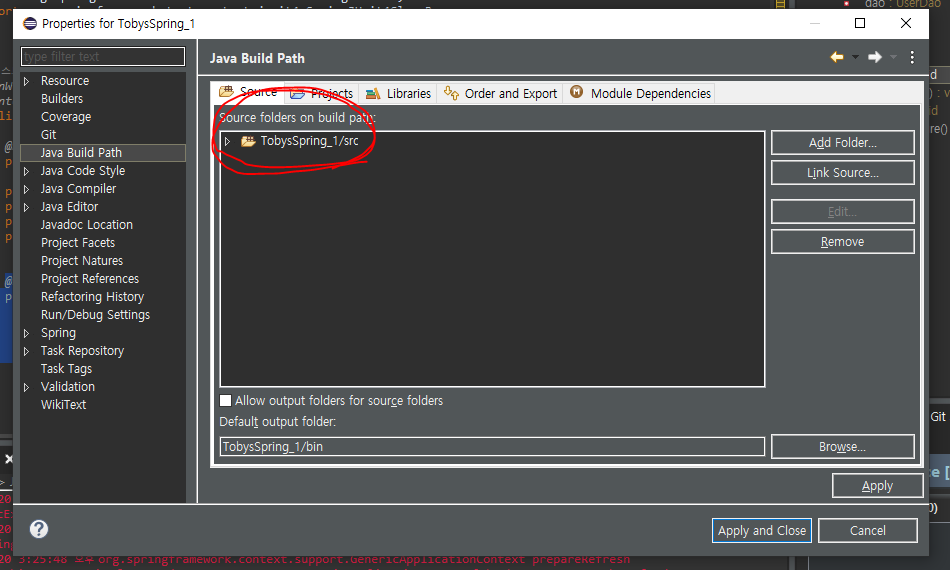Viewport: 950px width, 570px height.
Task: Expand the Task Repository node
Action: [26, 351]
